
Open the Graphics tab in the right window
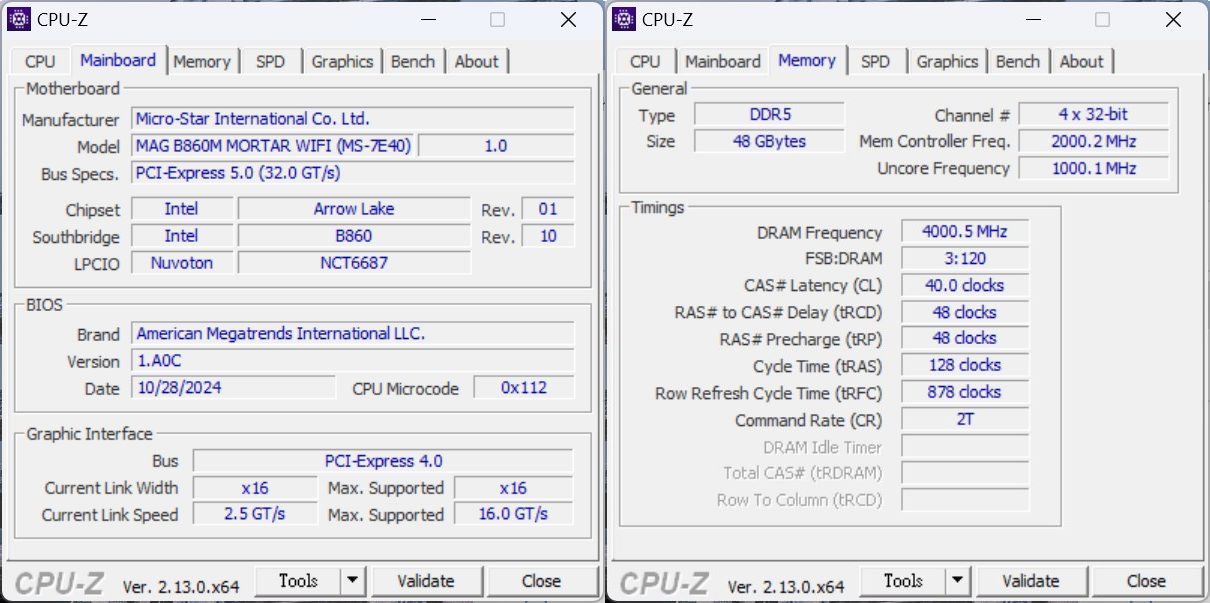[947, 61]
